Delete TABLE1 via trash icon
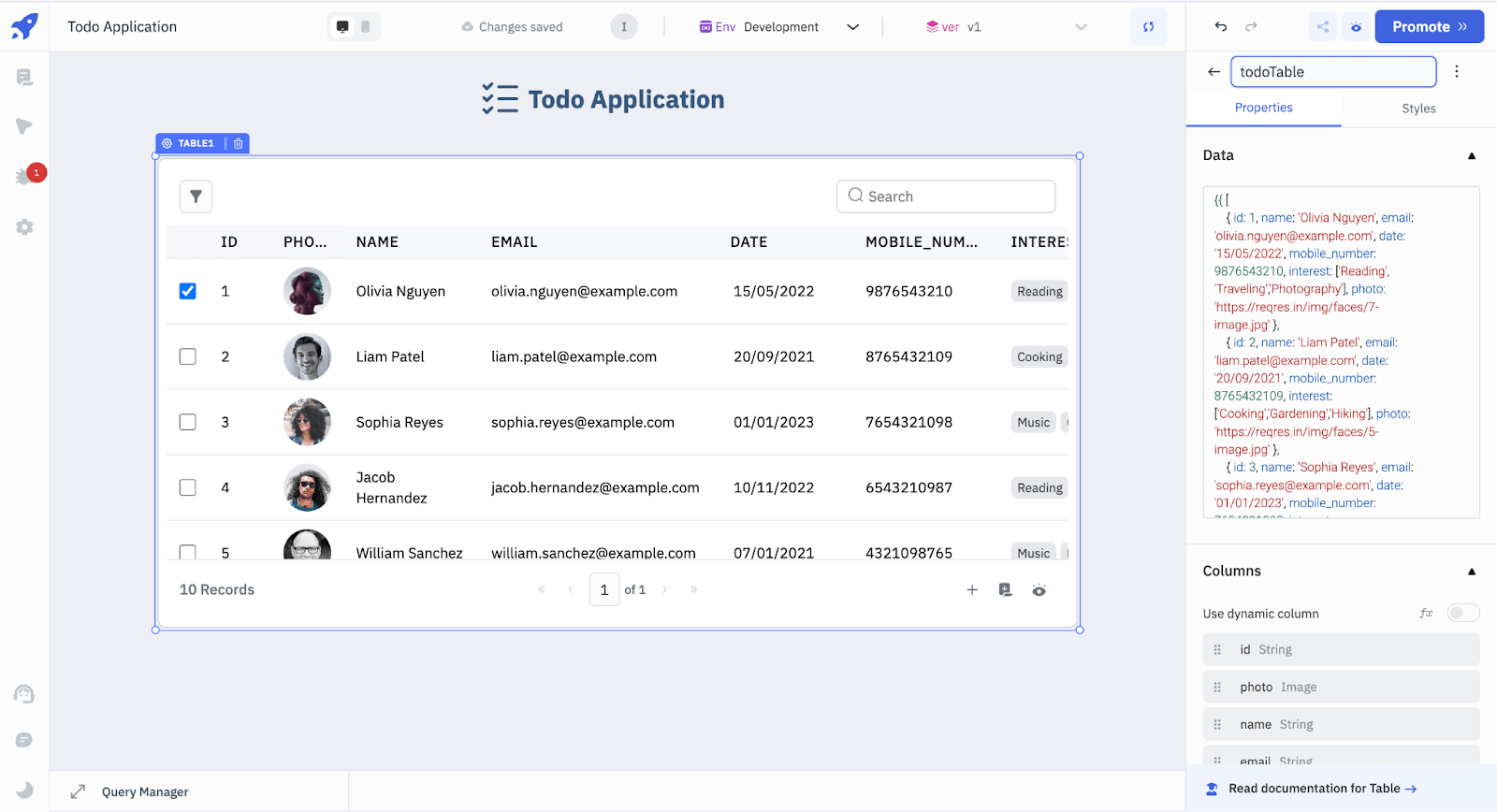This screenshot has height=812, width=1497. click(239, 143)
